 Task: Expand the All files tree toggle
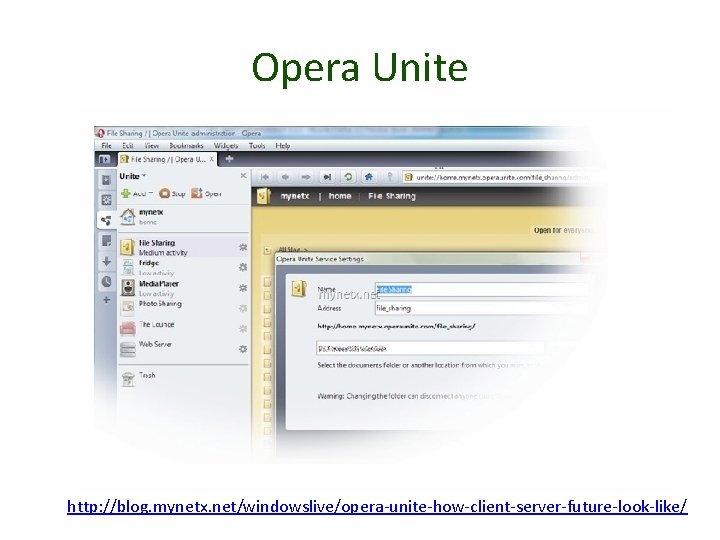point(267,250)
